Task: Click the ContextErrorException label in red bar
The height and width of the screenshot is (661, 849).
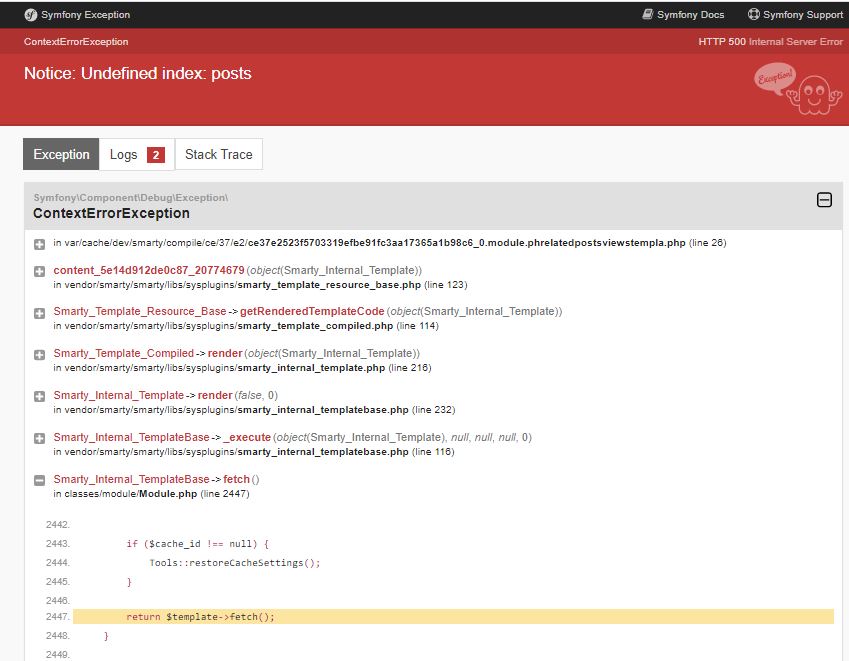Action: coord(76,42)
